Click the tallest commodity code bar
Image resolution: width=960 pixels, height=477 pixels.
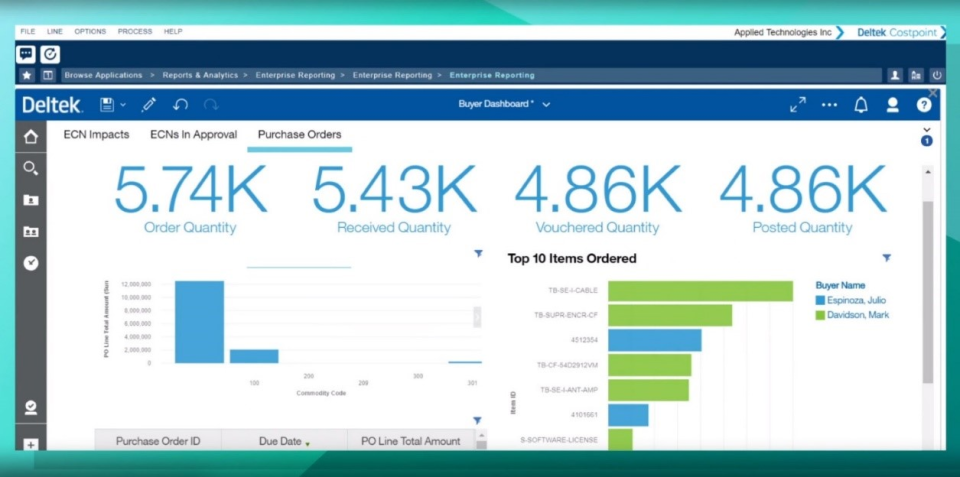(x=199, y=322)
